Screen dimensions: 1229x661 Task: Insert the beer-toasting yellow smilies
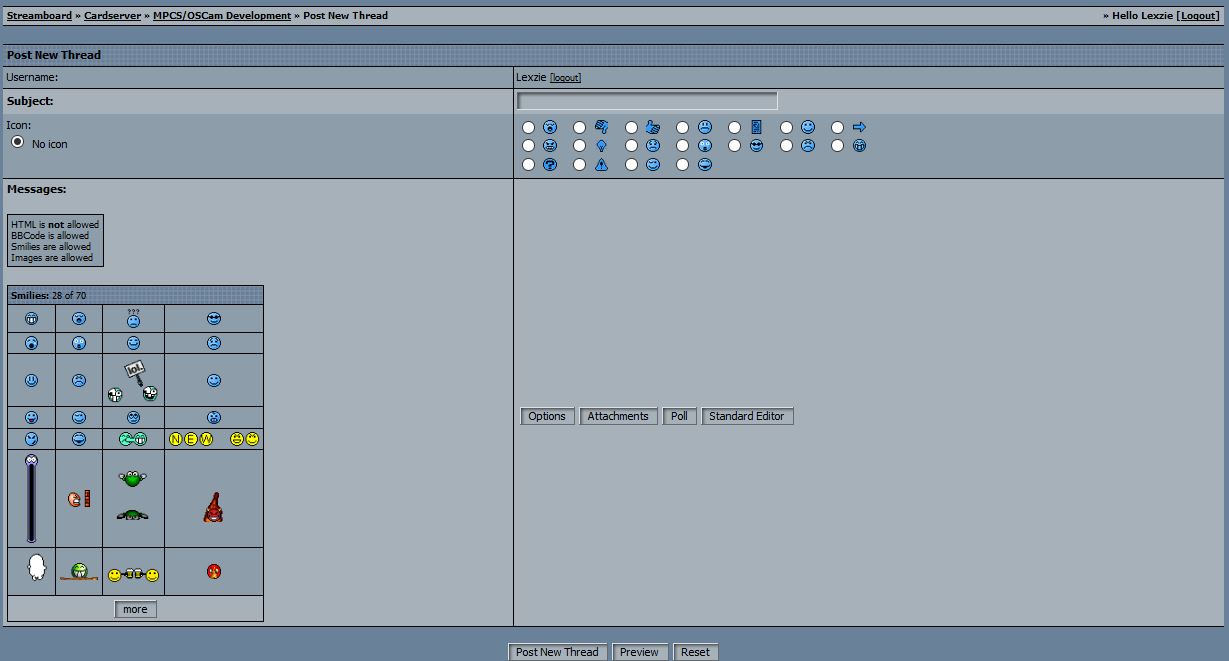(133, 575)
